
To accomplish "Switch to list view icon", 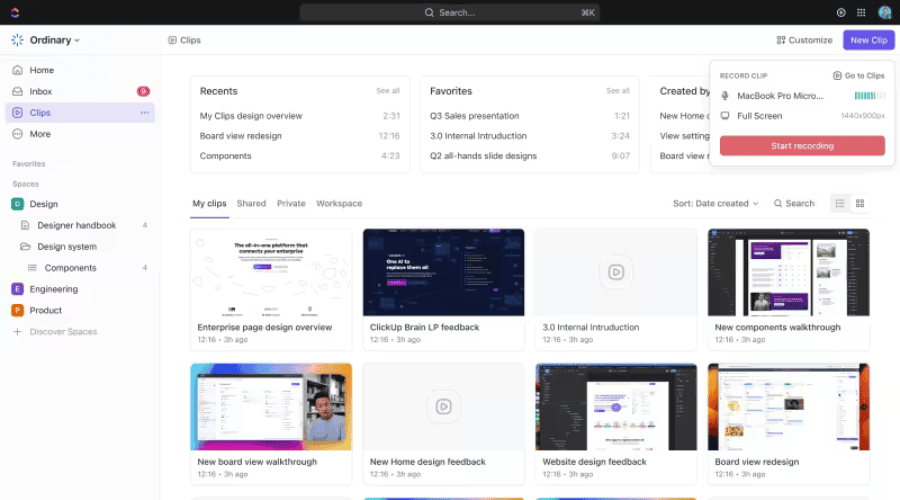I will pos(840,203).
